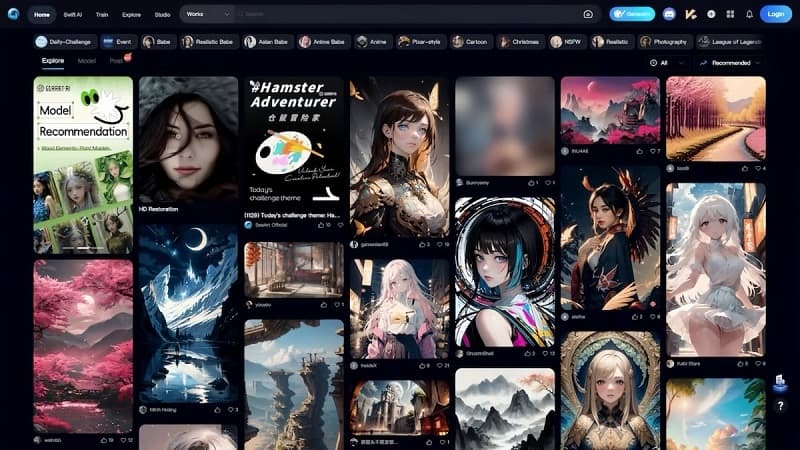800x450 pixels.
Task: Open the apps grid icon
Action: click(730, 14)
